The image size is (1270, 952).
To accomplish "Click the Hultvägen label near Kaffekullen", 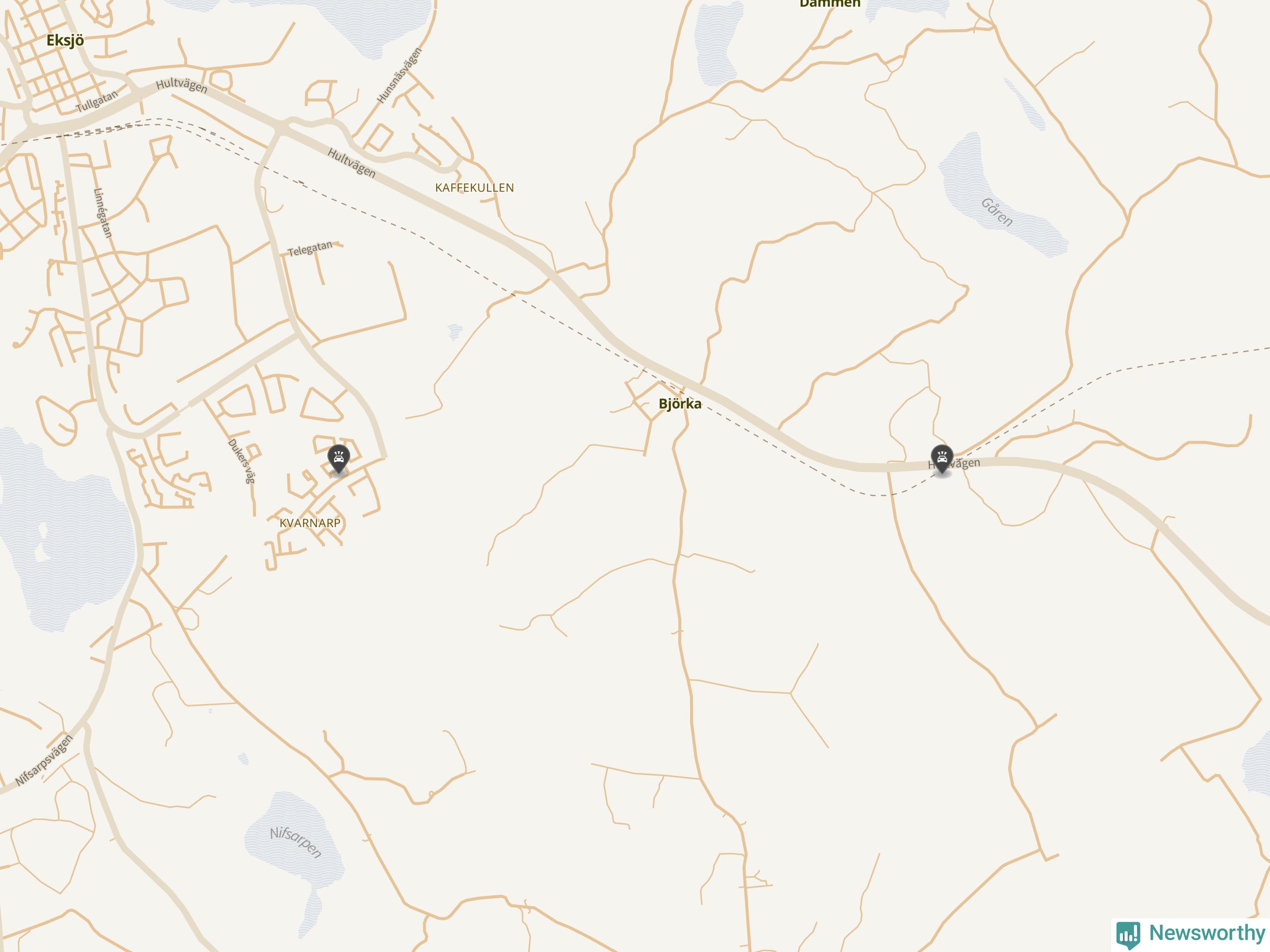I will coord(351,163).
